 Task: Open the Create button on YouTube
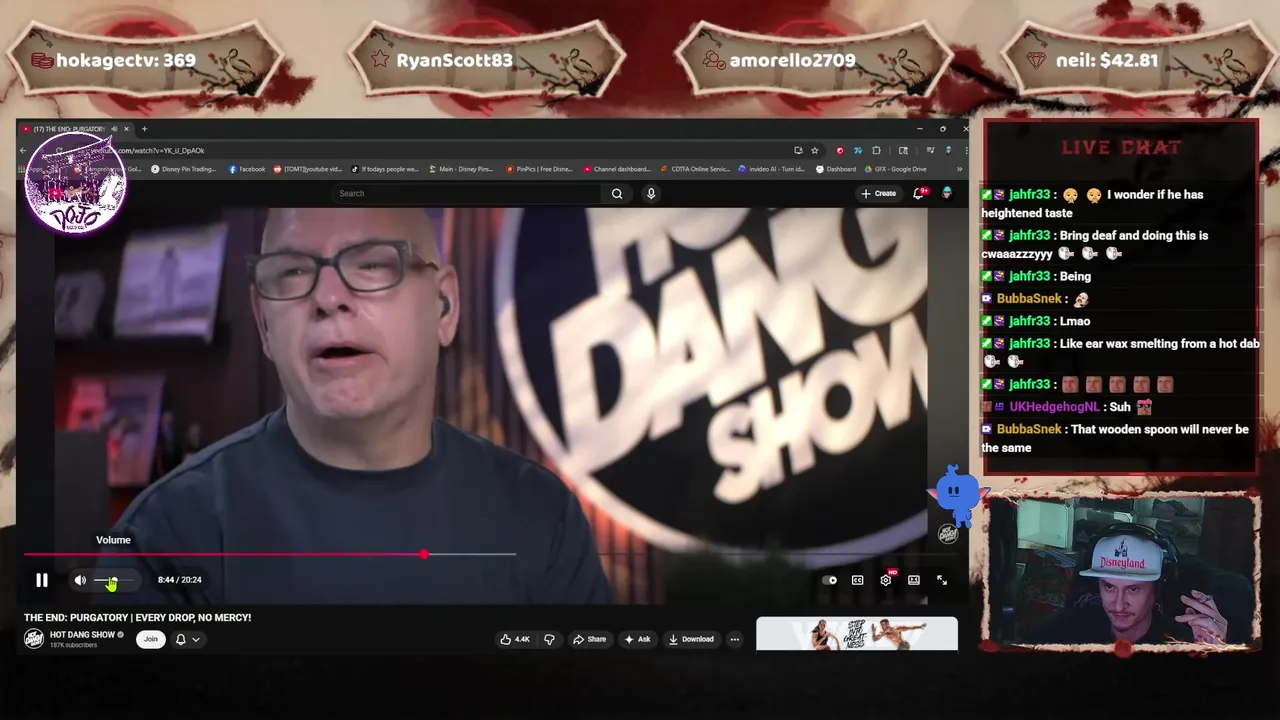click(879, 193)
